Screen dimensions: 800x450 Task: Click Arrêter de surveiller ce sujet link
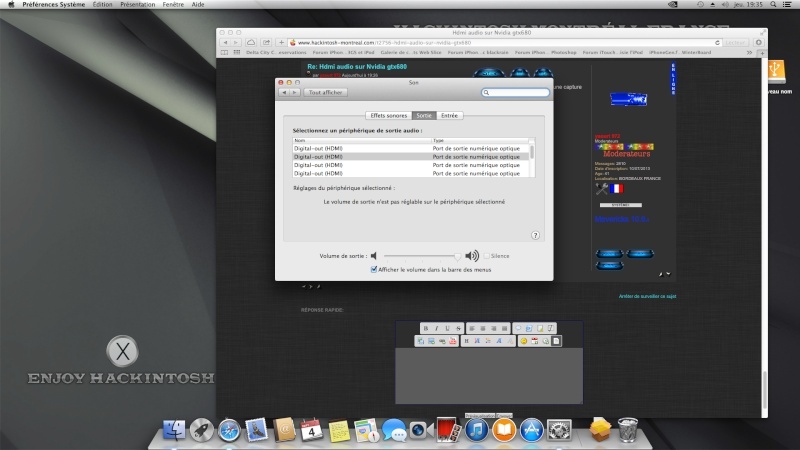pyautogui.click(x=647, y=296)
